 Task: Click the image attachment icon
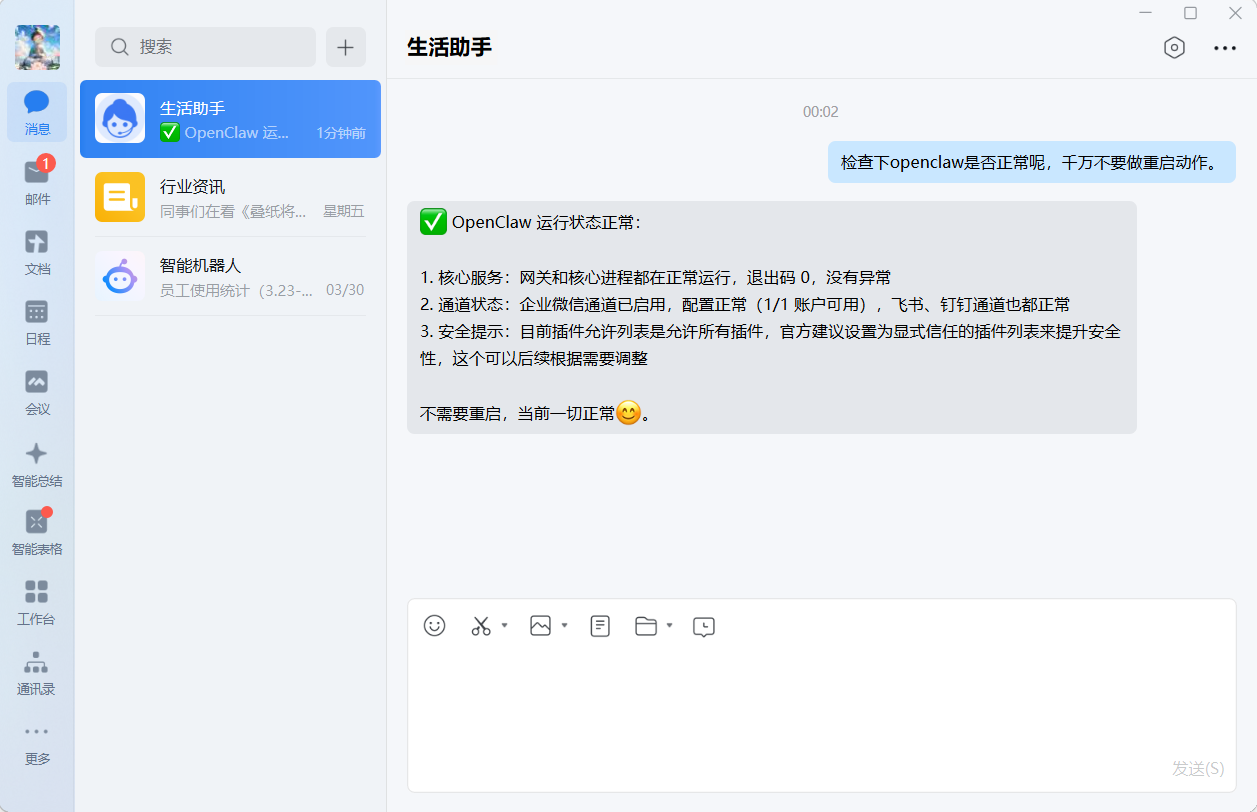540,626
